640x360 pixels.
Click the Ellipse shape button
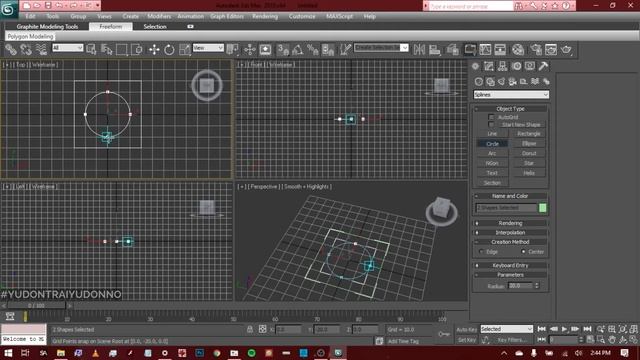pos(529,144)
